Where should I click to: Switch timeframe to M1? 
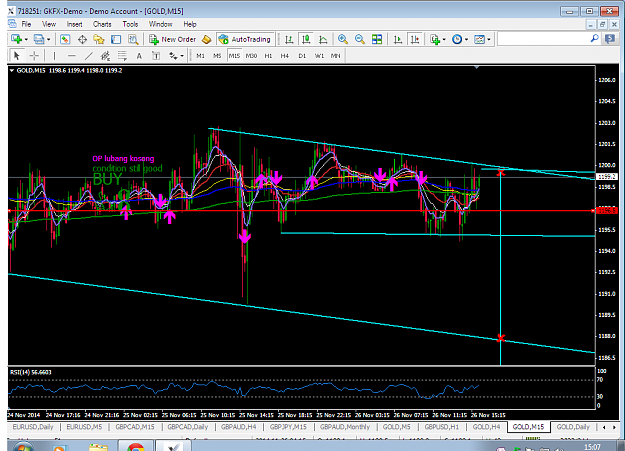[200, 56]
